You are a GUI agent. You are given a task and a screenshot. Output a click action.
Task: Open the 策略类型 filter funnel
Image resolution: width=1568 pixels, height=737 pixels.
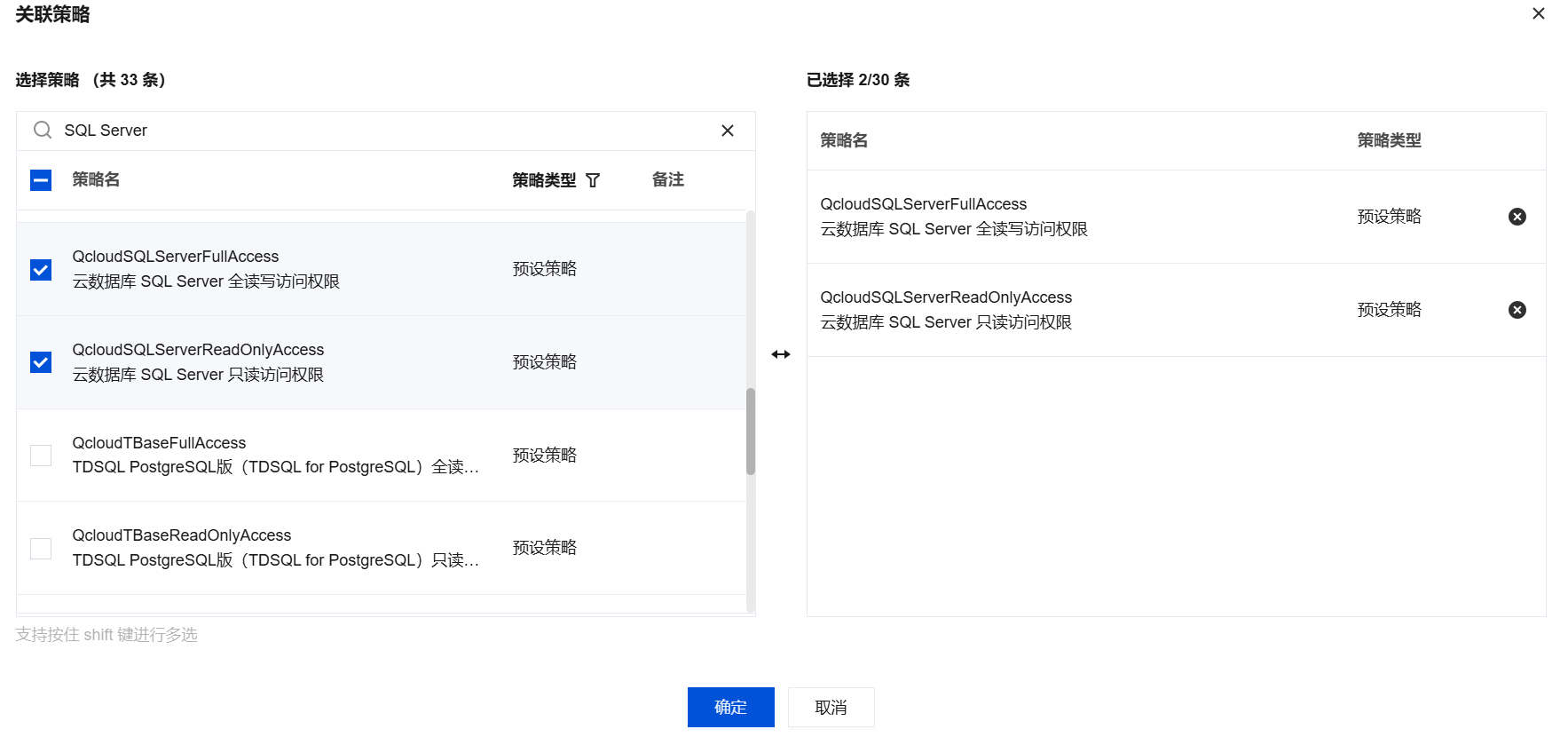pos(593,180)
